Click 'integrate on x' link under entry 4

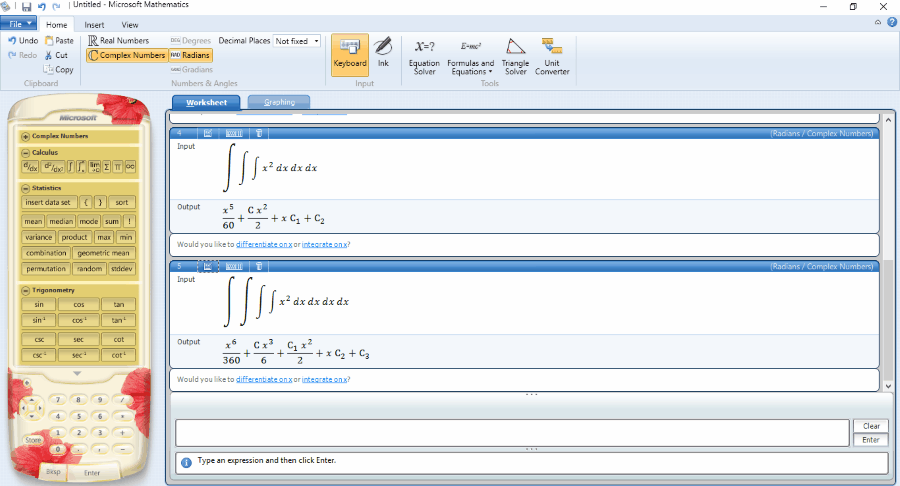pos(324,244)
